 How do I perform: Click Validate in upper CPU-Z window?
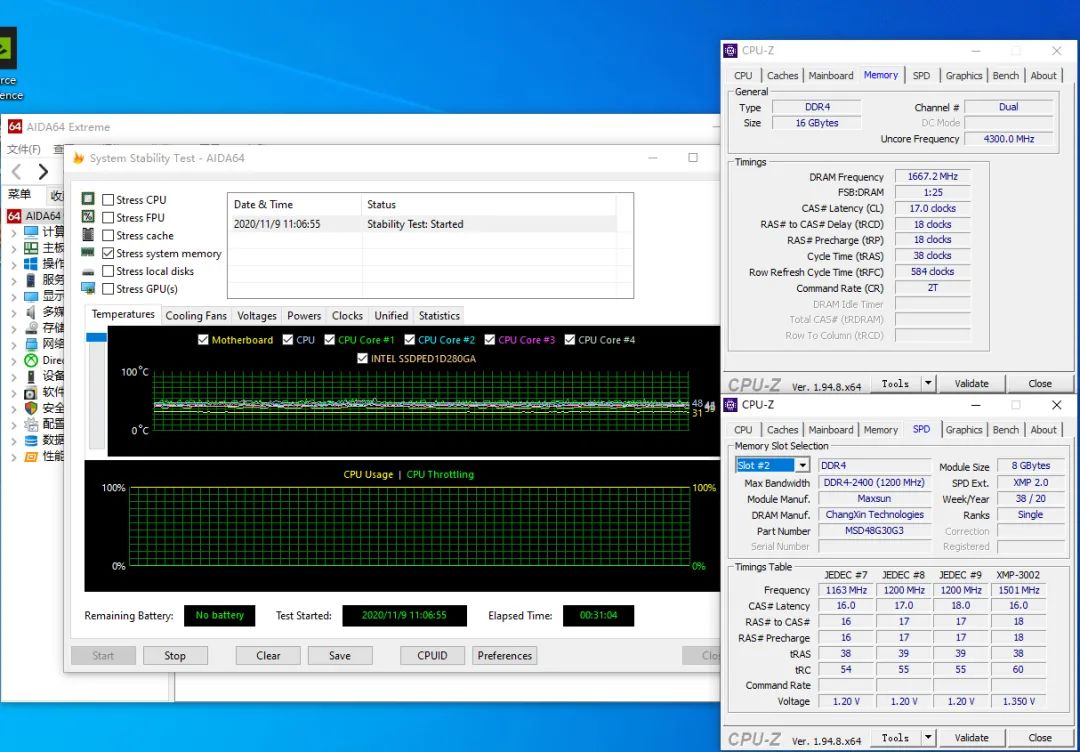tap(971, 383)
